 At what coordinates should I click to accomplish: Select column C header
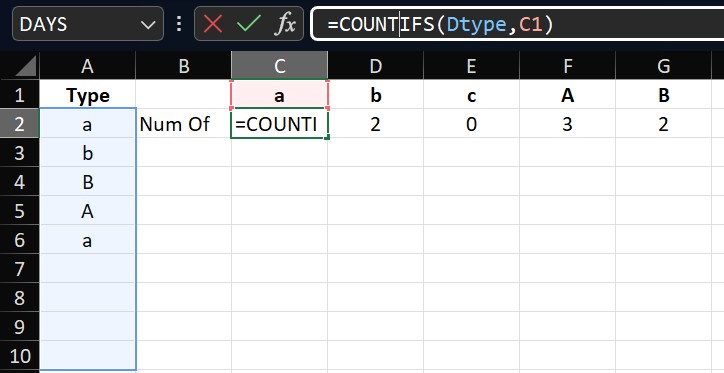[x=279, y=66]
